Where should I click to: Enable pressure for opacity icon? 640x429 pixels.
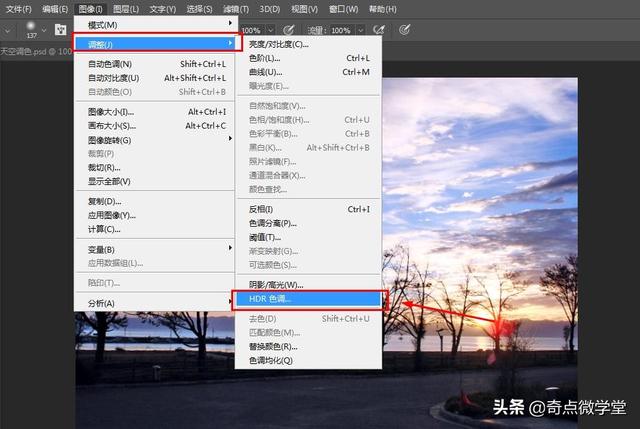(289, 30)
